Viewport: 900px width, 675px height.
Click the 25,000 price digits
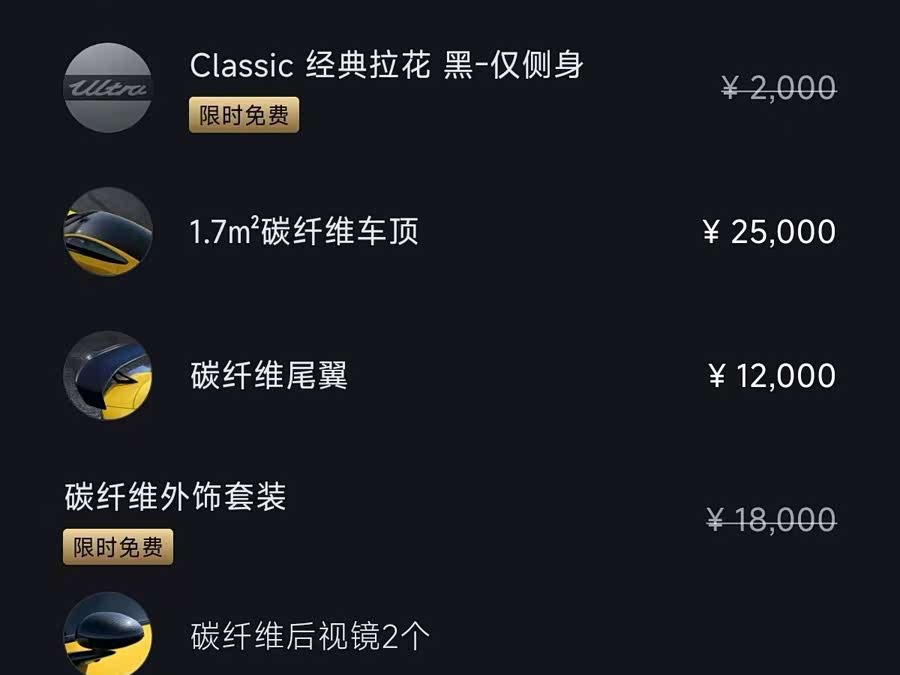(x=783, y=232)
